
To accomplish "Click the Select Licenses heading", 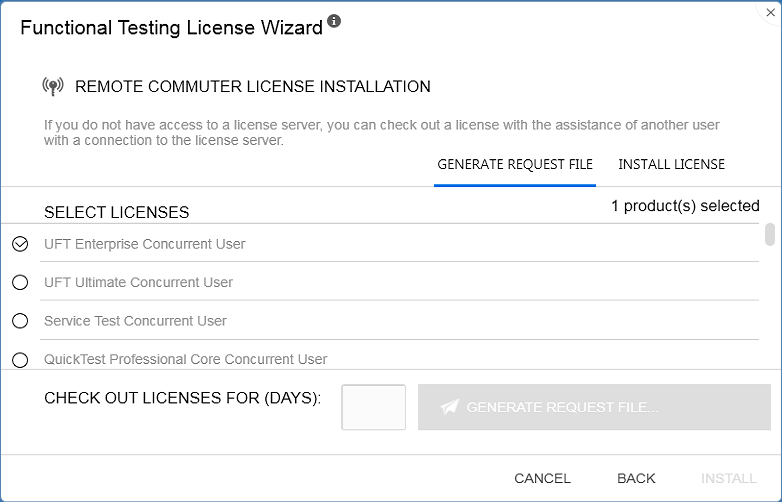I will tap(116, 212).
